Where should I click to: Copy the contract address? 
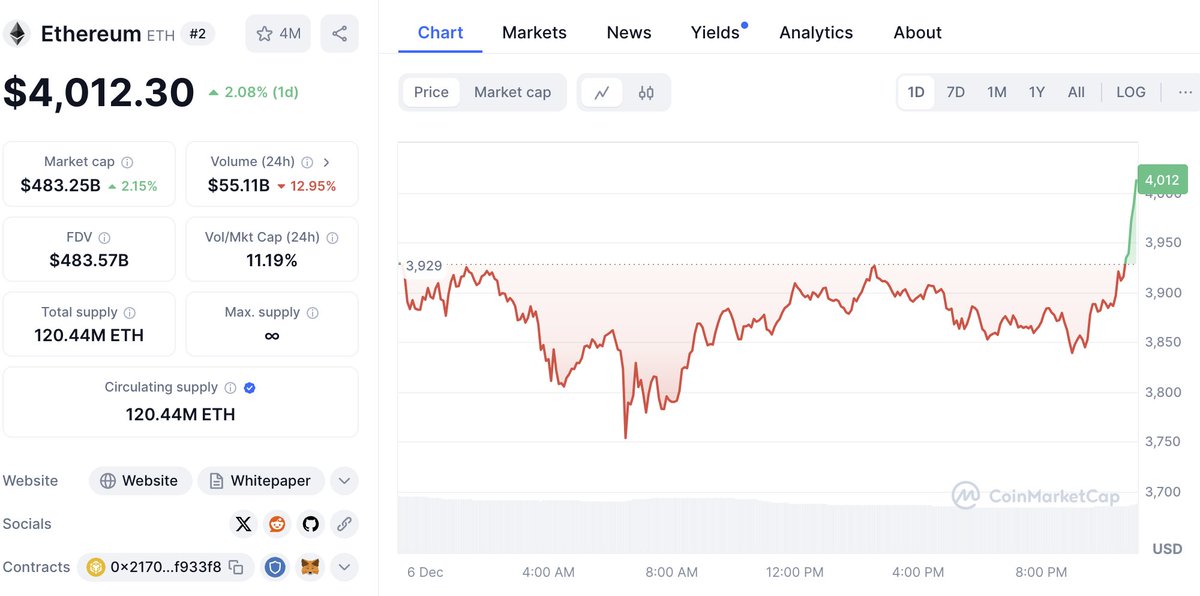pos(236,568)
